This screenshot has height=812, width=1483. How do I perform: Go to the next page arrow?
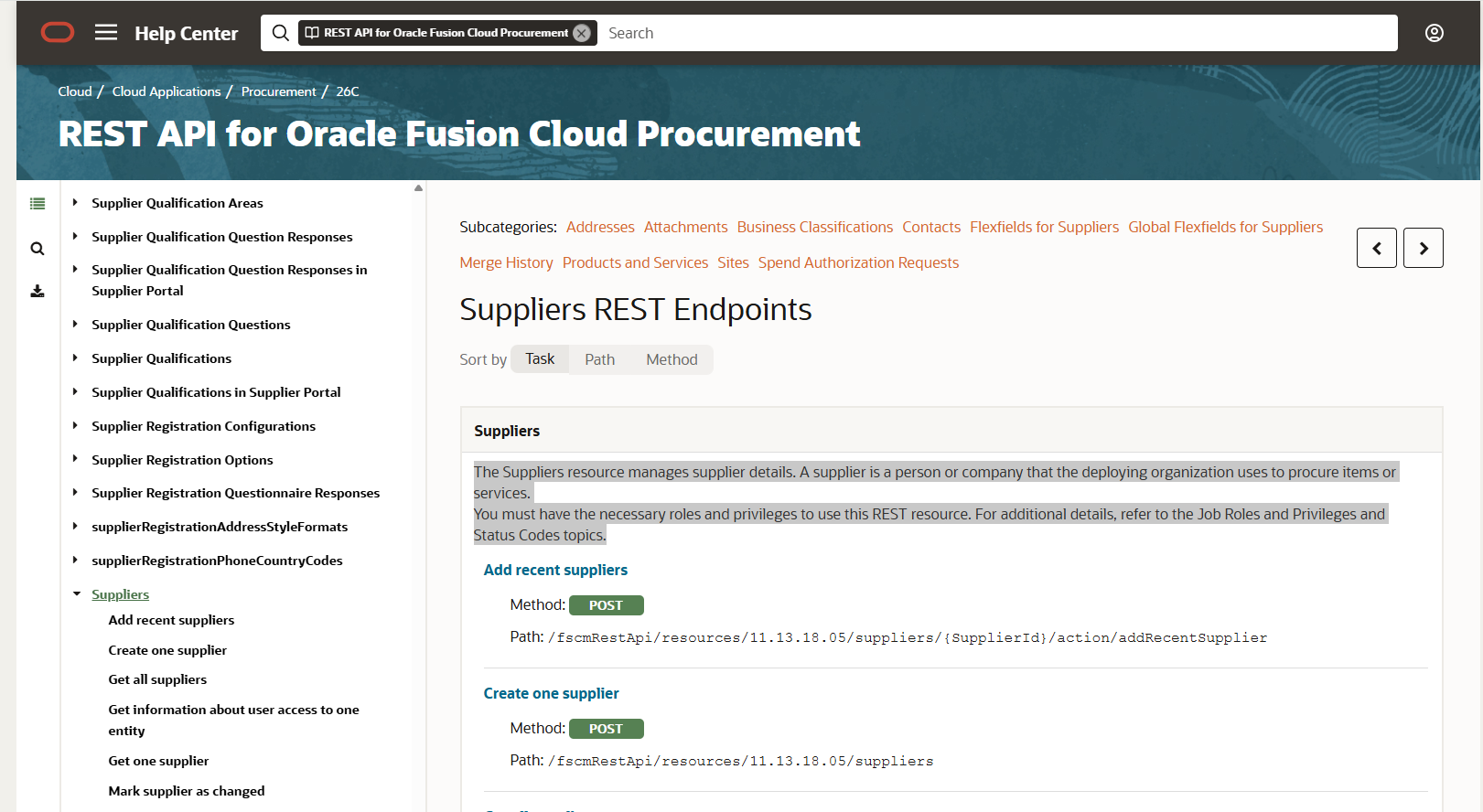[x=1424, y=248]
